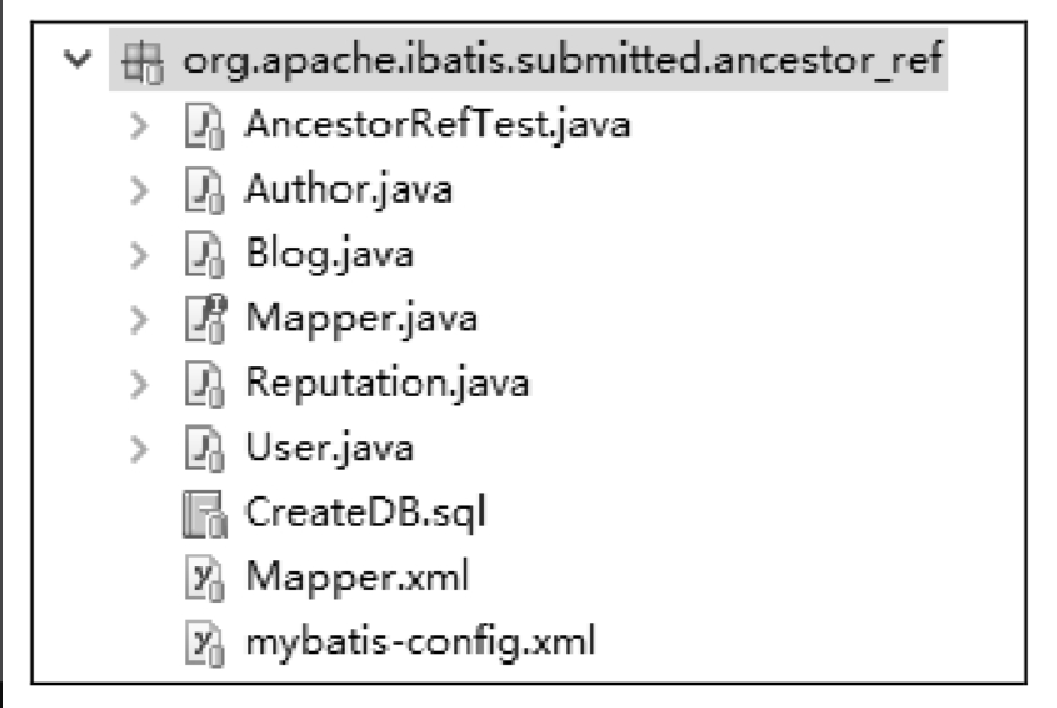
Task: Expand the User.java node
Action: tap(138, 449)
